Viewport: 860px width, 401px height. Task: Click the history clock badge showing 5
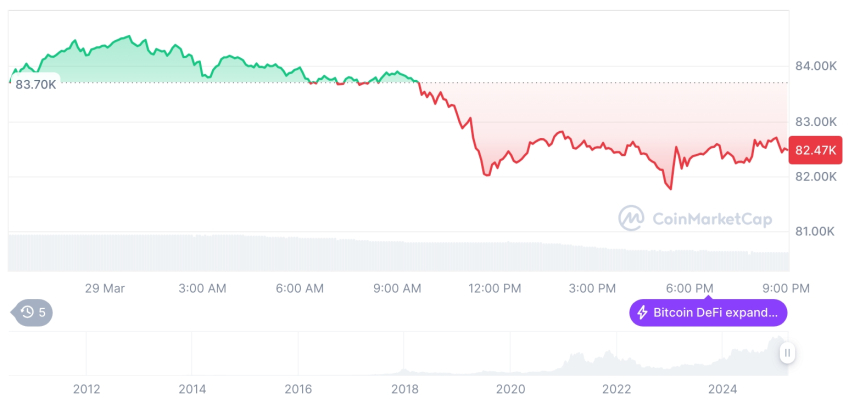(33, 313)
